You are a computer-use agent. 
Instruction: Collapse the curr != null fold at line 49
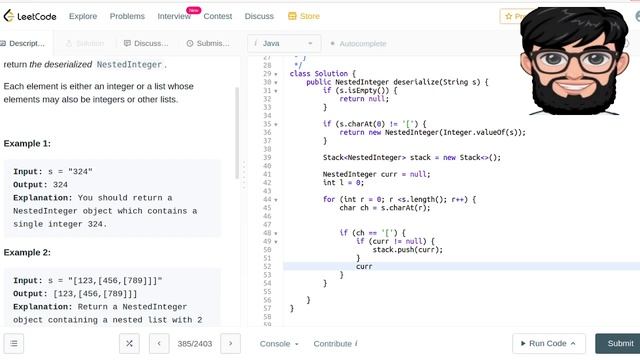click(x=276, y=242)
